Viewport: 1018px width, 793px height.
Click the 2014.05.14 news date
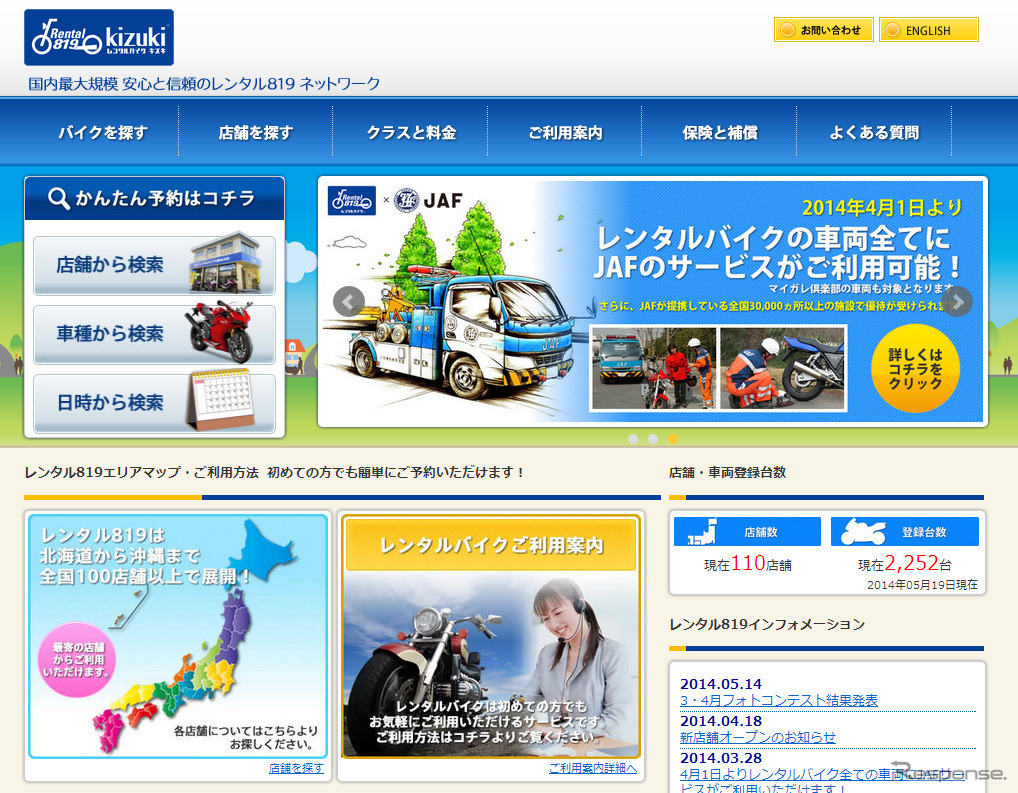721,684
